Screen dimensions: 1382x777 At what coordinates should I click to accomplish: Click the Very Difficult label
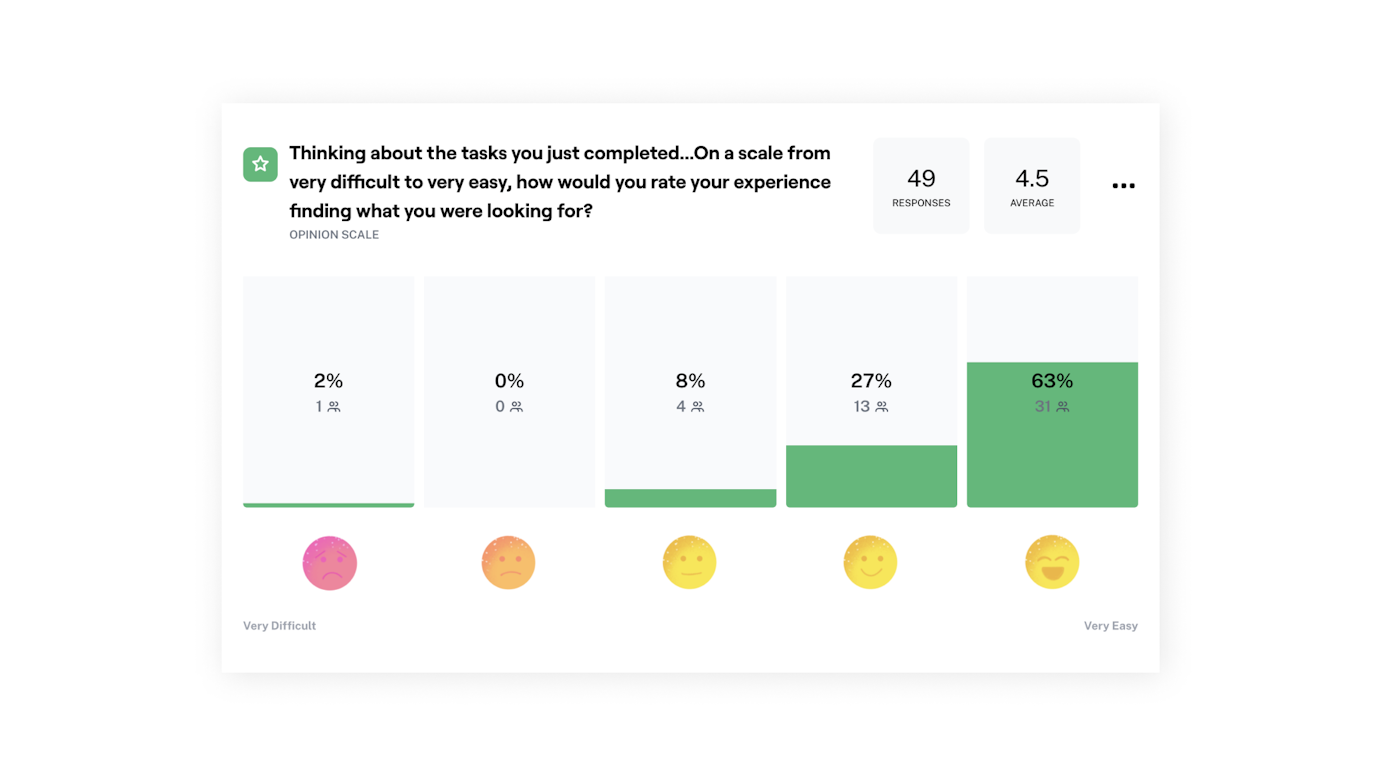(x=279, y=625)
